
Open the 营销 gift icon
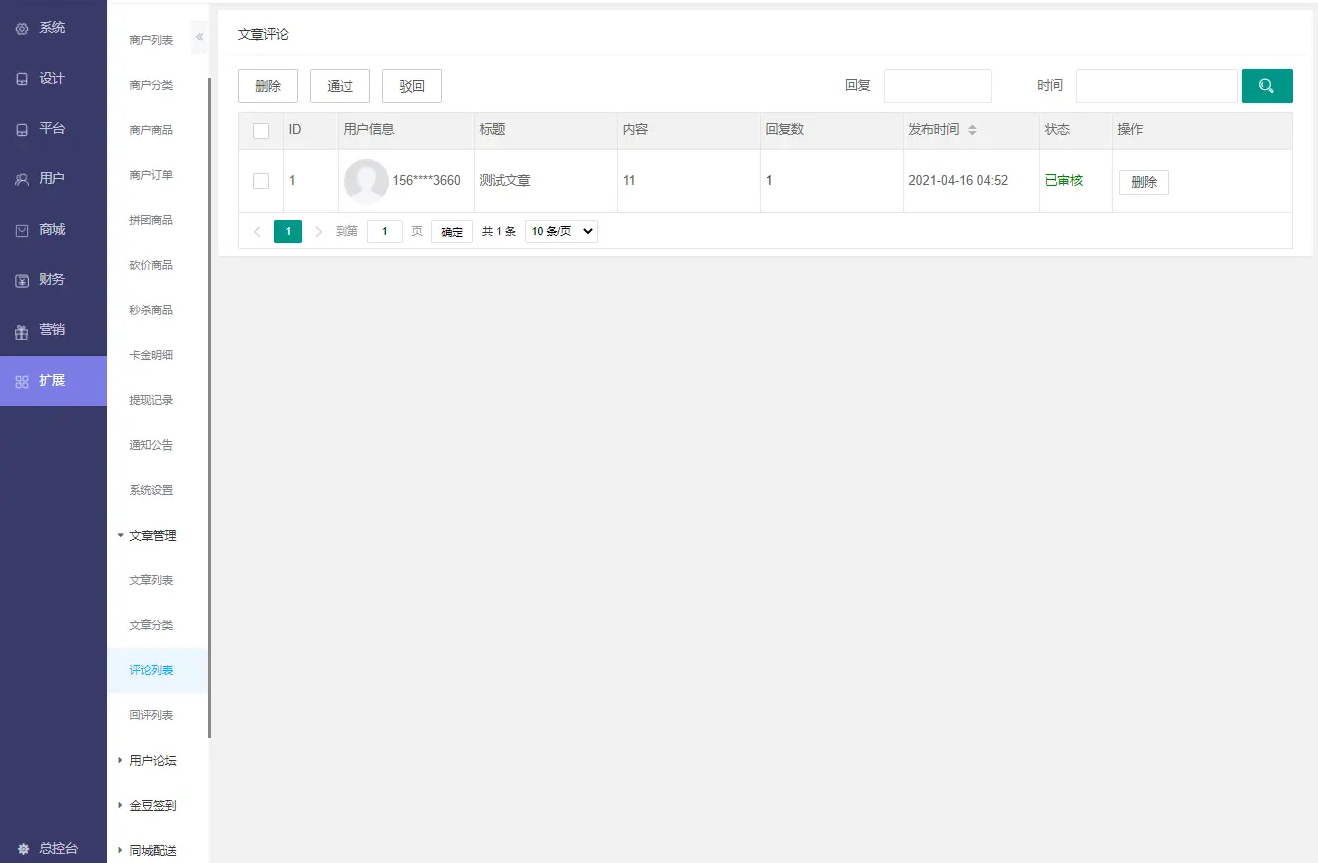22,331
